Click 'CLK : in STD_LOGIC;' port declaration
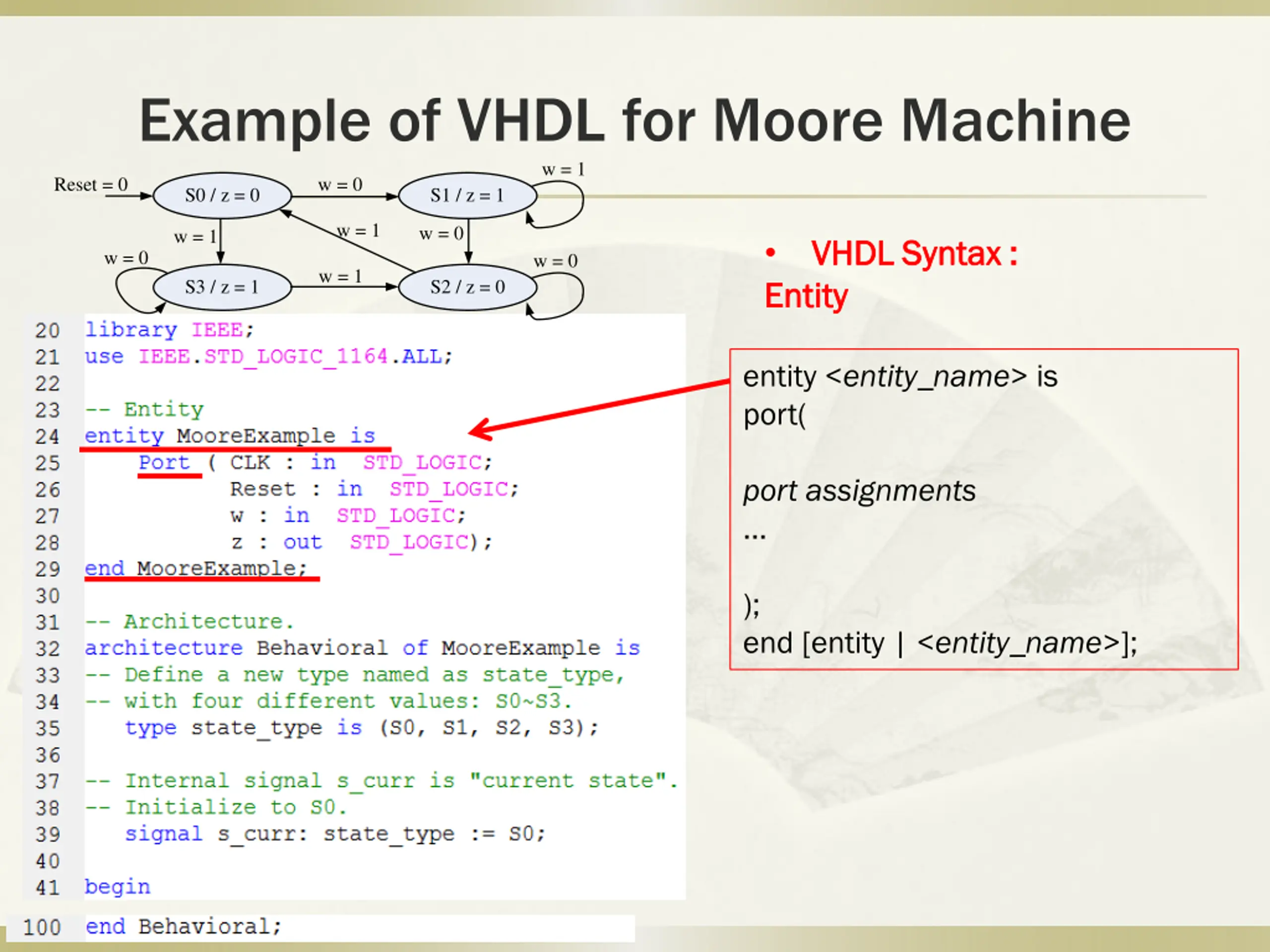This screenshot has height=952, width=1270. point(361,463)
